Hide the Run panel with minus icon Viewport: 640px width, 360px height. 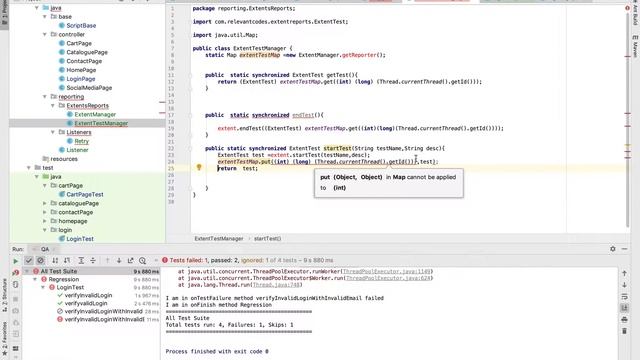(624, 249)
